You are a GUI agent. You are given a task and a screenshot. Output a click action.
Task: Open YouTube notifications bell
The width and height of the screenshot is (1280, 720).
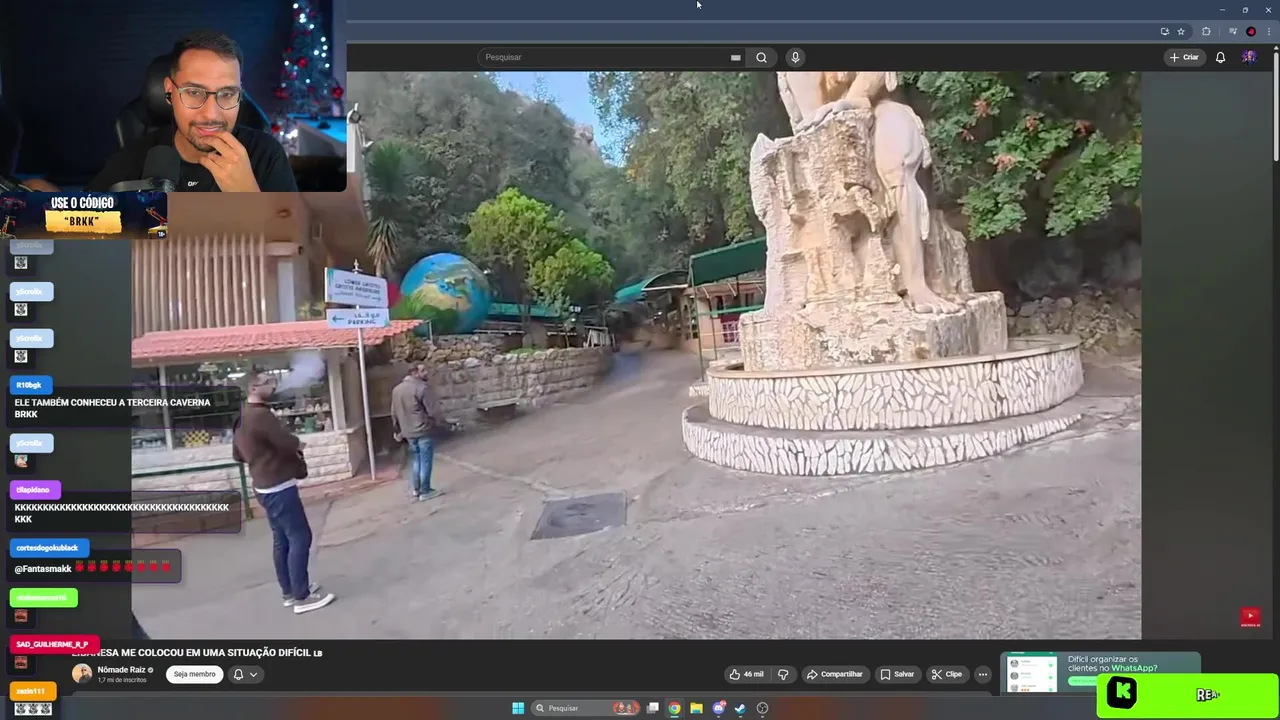pos(1220,57)
